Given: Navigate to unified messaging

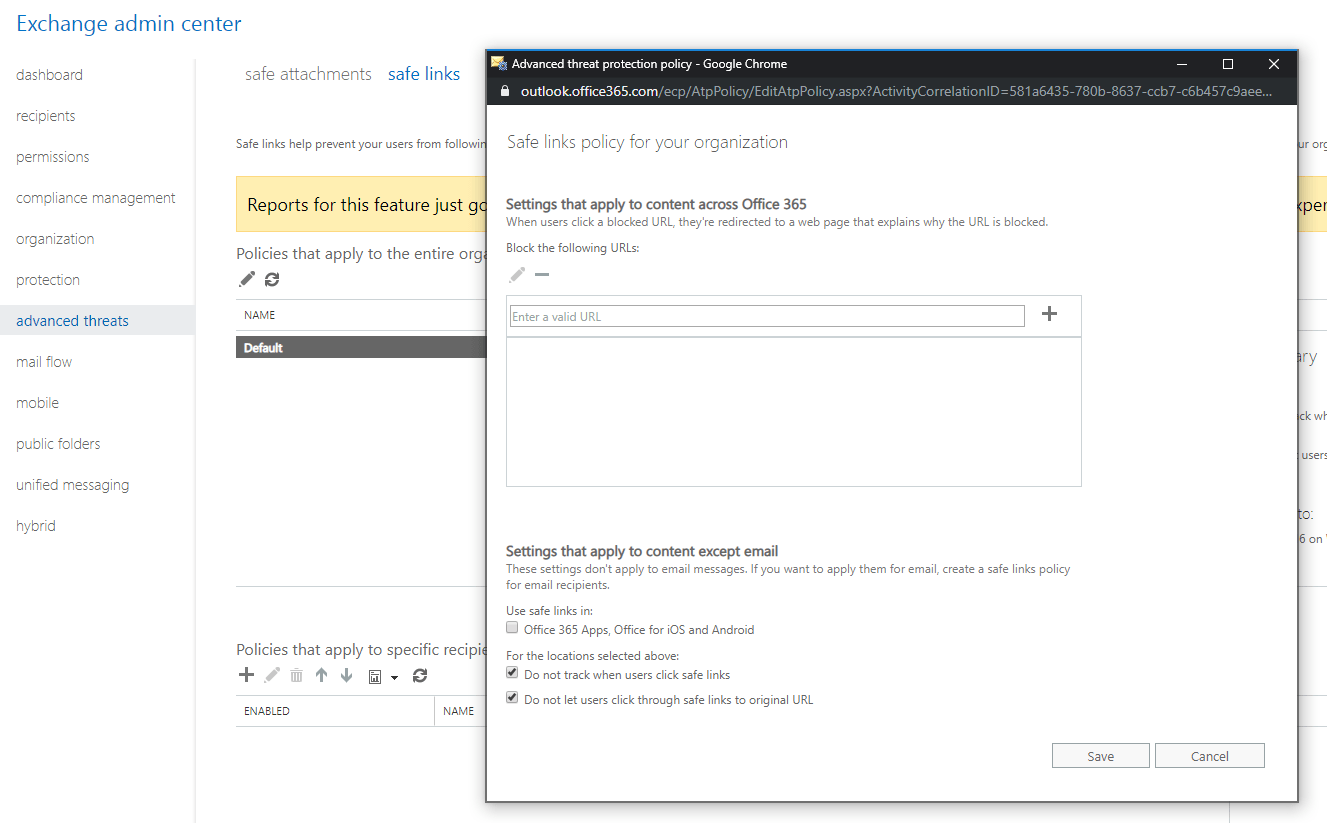Looking at the screenshot, I should coord(72,485).
